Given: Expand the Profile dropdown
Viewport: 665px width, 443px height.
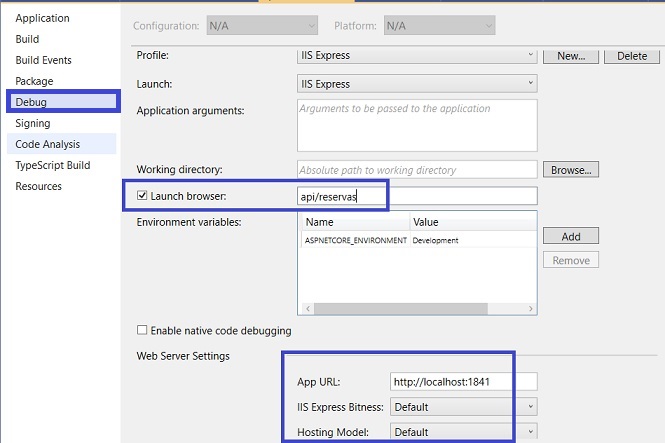Looking at the screenshot, I should [417, 56].
